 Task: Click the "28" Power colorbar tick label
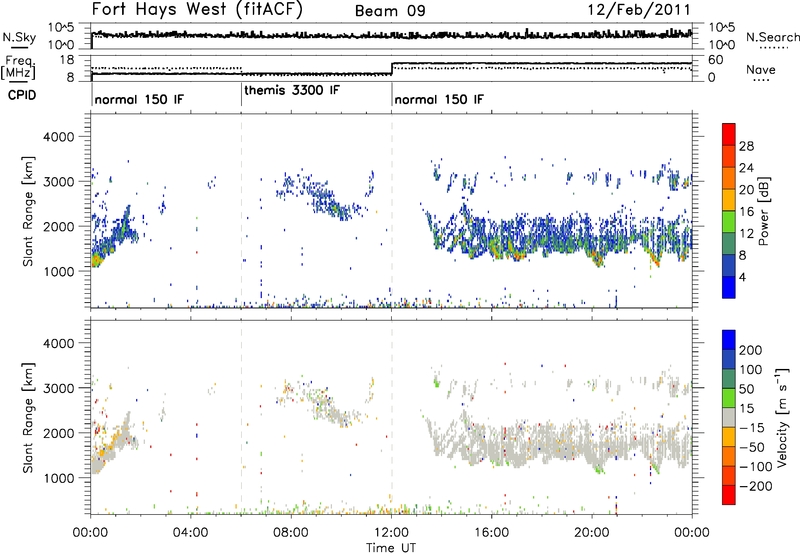click(746, 146)
